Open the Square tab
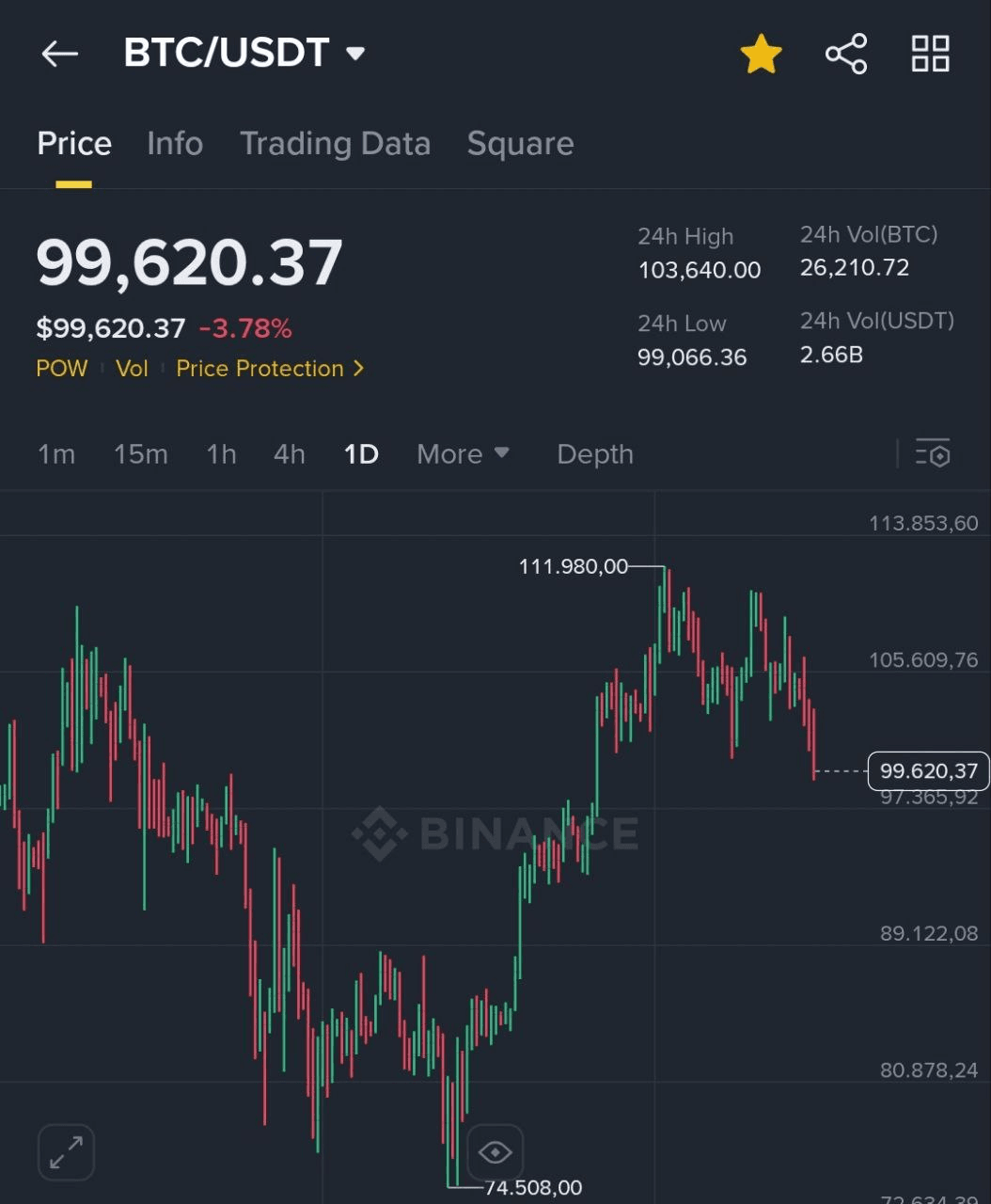Screen dimensions: 991x1204 tap(520, 143)
